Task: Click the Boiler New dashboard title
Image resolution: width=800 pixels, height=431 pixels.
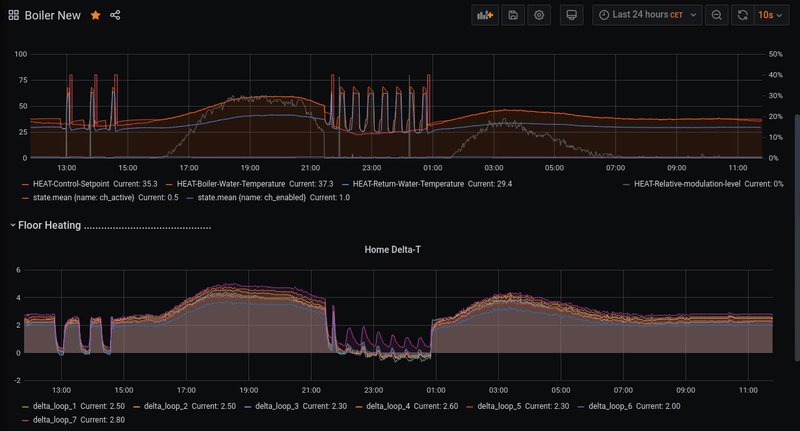Action: 53,15
